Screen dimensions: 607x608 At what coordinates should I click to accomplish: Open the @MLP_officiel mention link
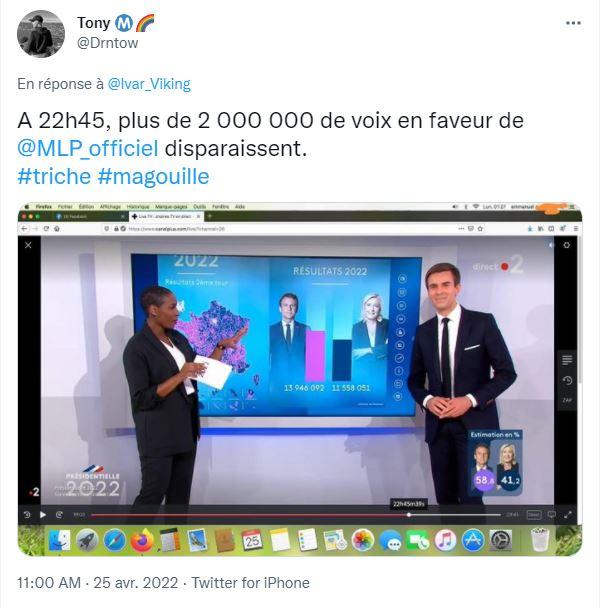pyautogui.click(x=88, y=148)
